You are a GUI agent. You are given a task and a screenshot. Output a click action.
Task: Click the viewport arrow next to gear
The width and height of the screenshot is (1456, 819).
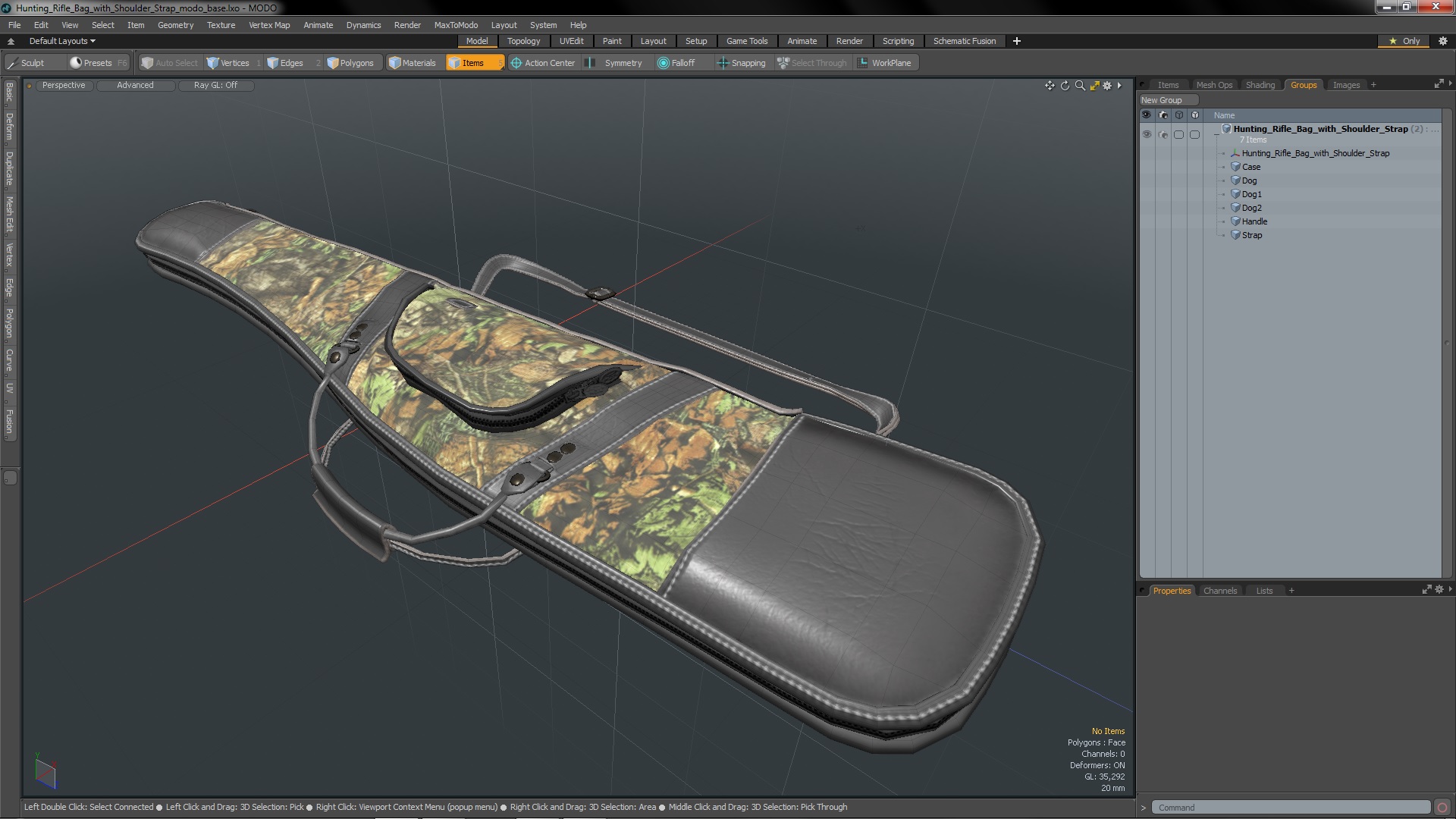click(x=1119, y=86)
